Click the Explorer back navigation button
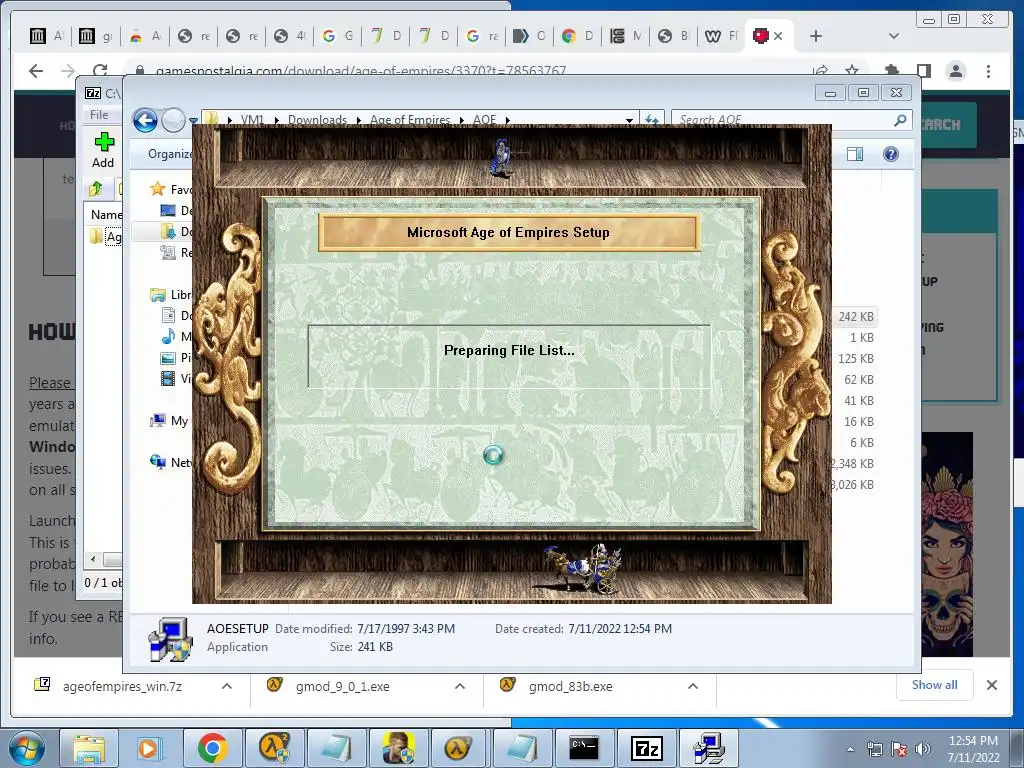The height and width of the screenshot is (768, 1024). 145,120
